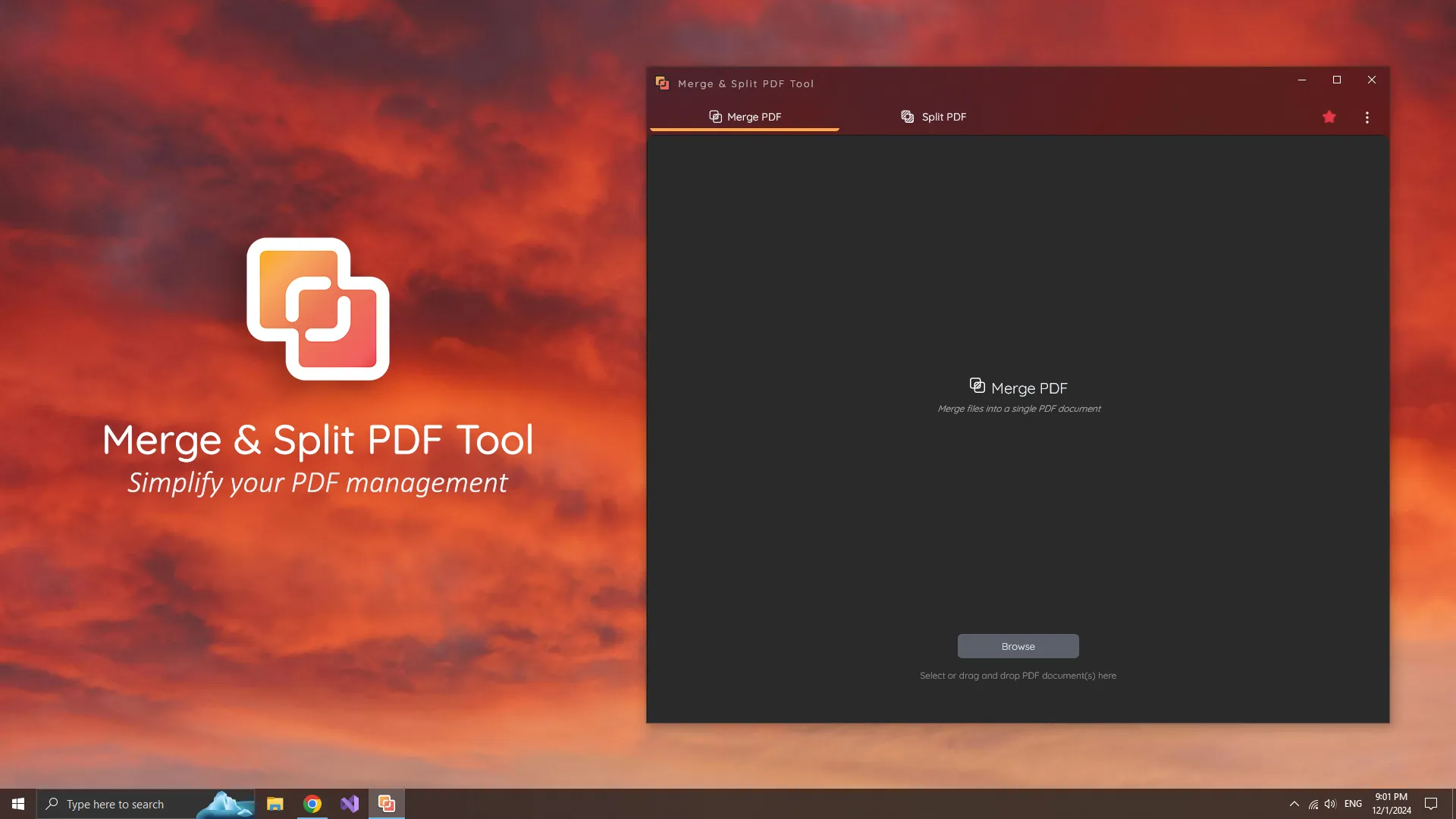Click the speaker volume icon in the tray

pyautogui.click(x=1332, y=804)
